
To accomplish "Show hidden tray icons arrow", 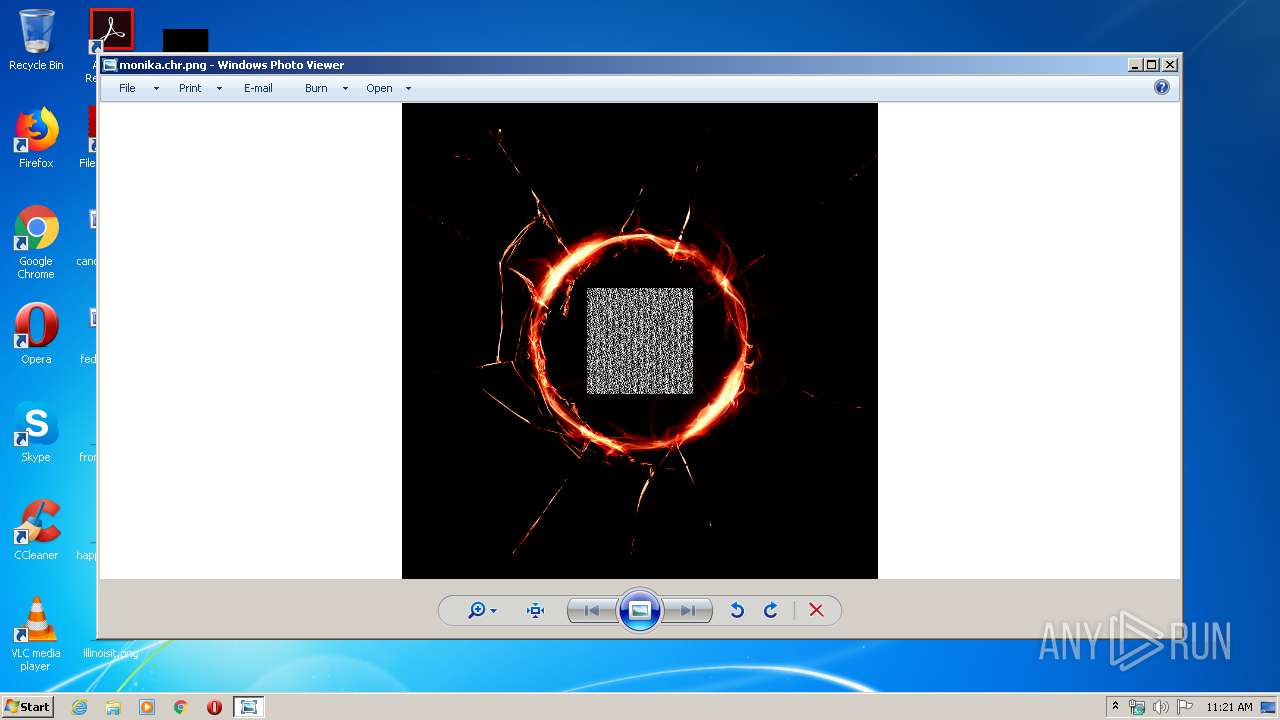I will (x=1115, y=707).
